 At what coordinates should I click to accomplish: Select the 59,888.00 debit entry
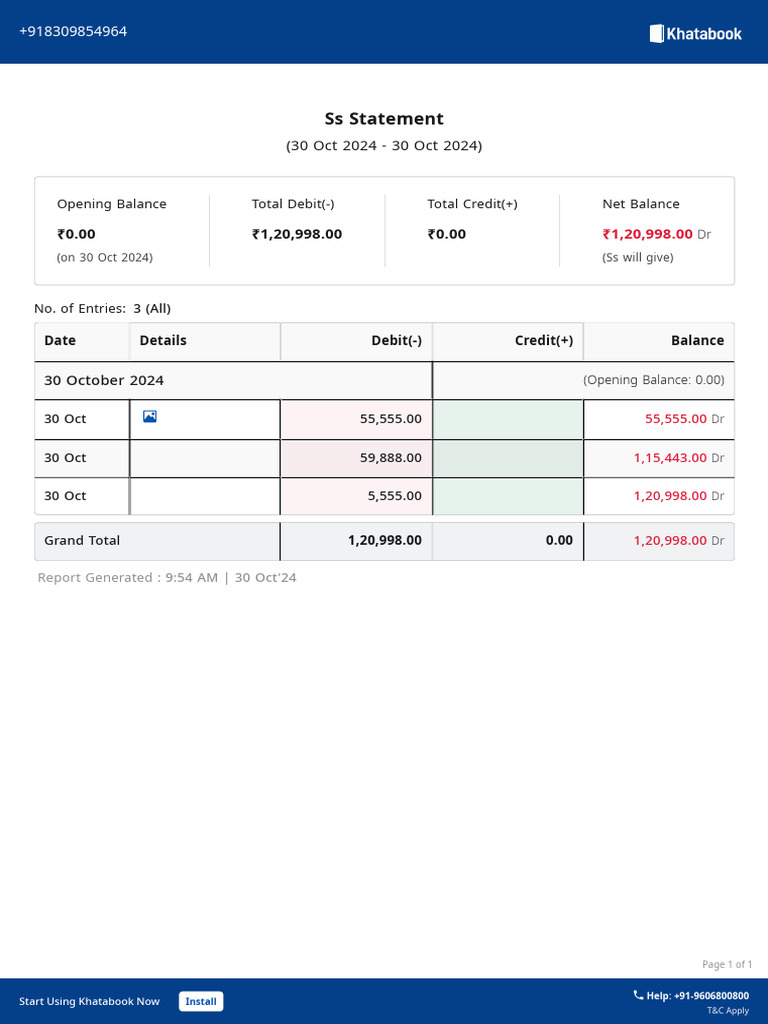click(x=390, y=458)
